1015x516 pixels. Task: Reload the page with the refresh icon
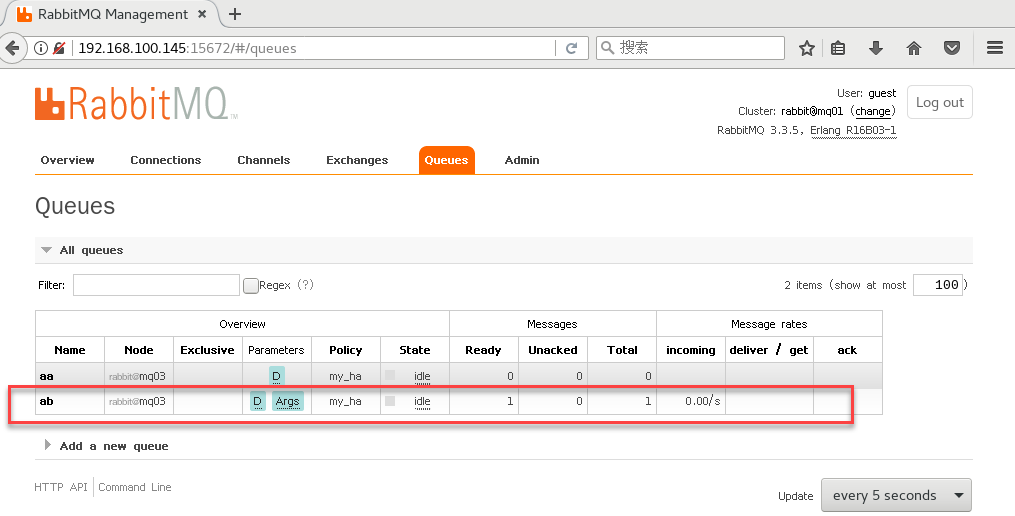coord(572,48)
